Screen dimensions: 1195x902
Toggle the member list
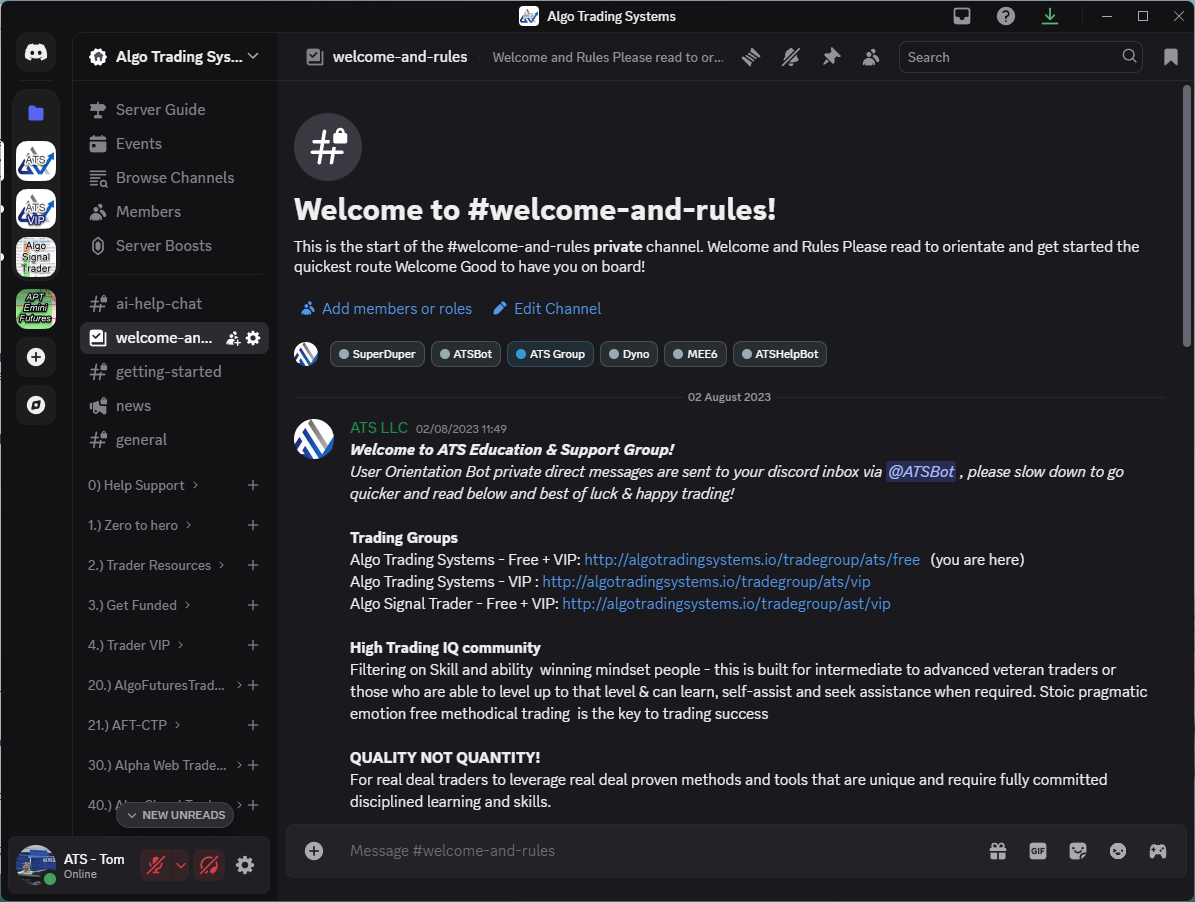click(870, 57)
